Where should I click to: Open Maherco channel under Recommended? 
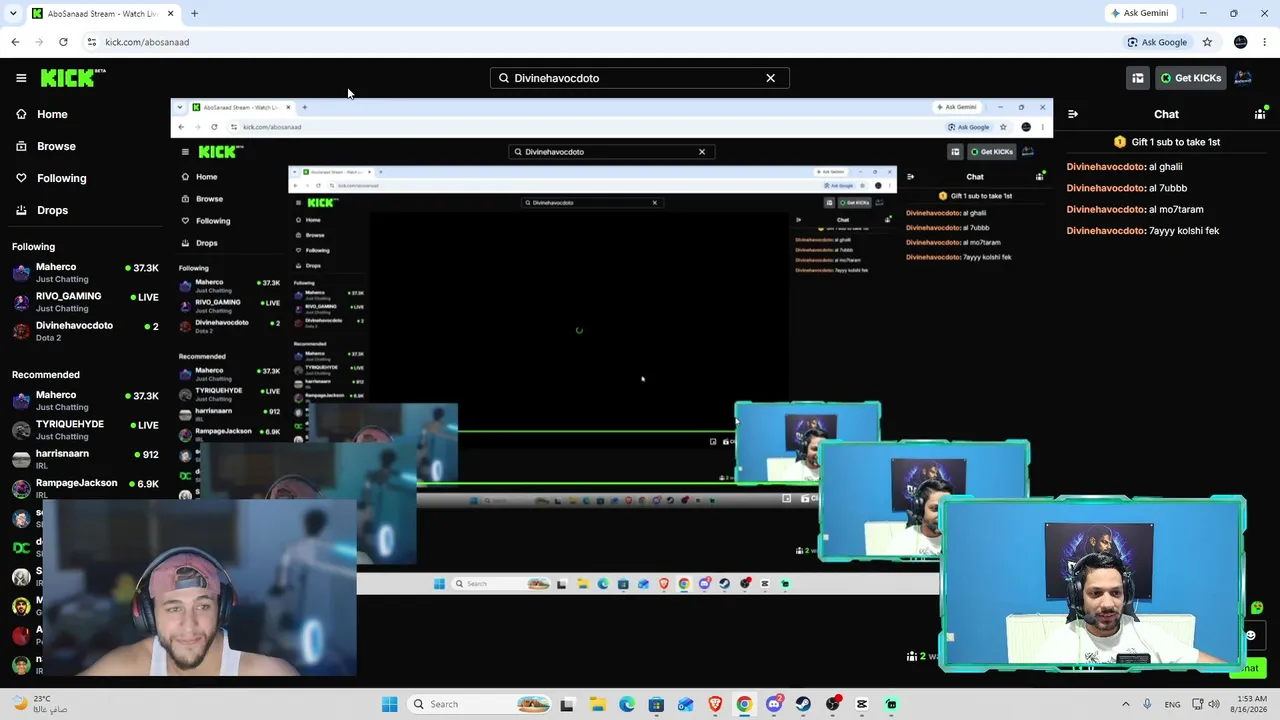click(85, 401)
